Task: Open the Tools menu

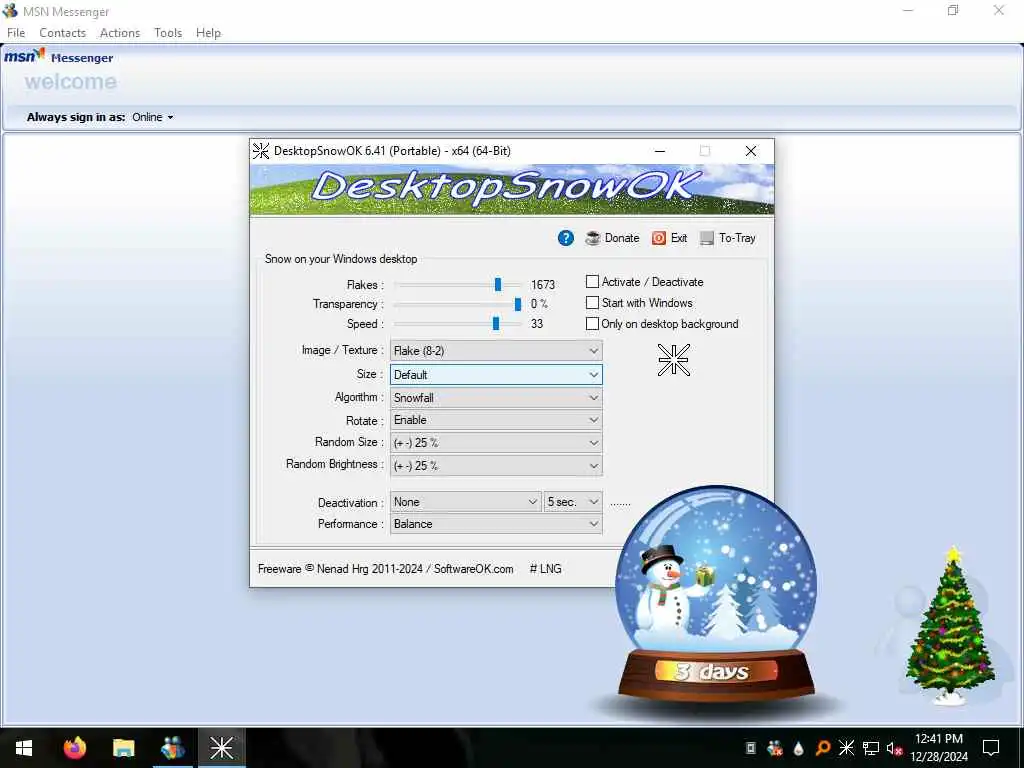Action: point(168,33)
